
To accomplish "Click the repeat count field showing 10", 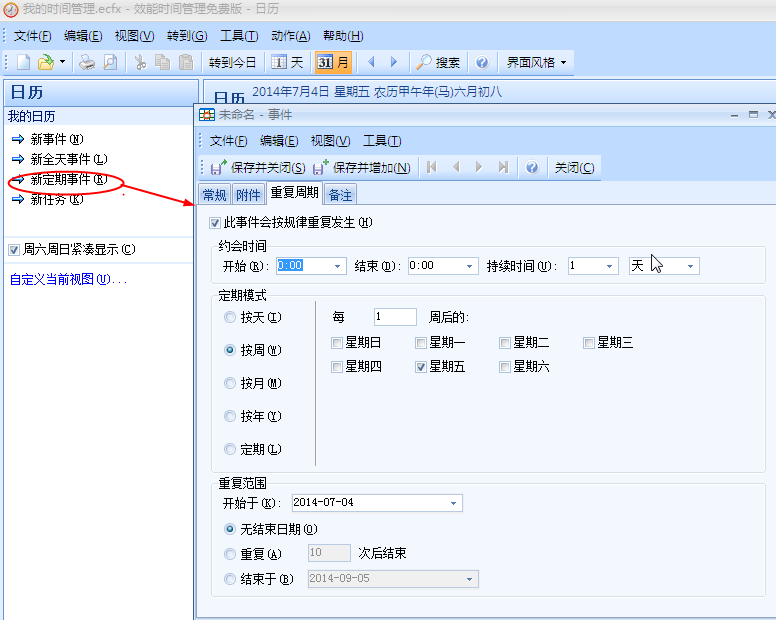I will coord(329,553).
